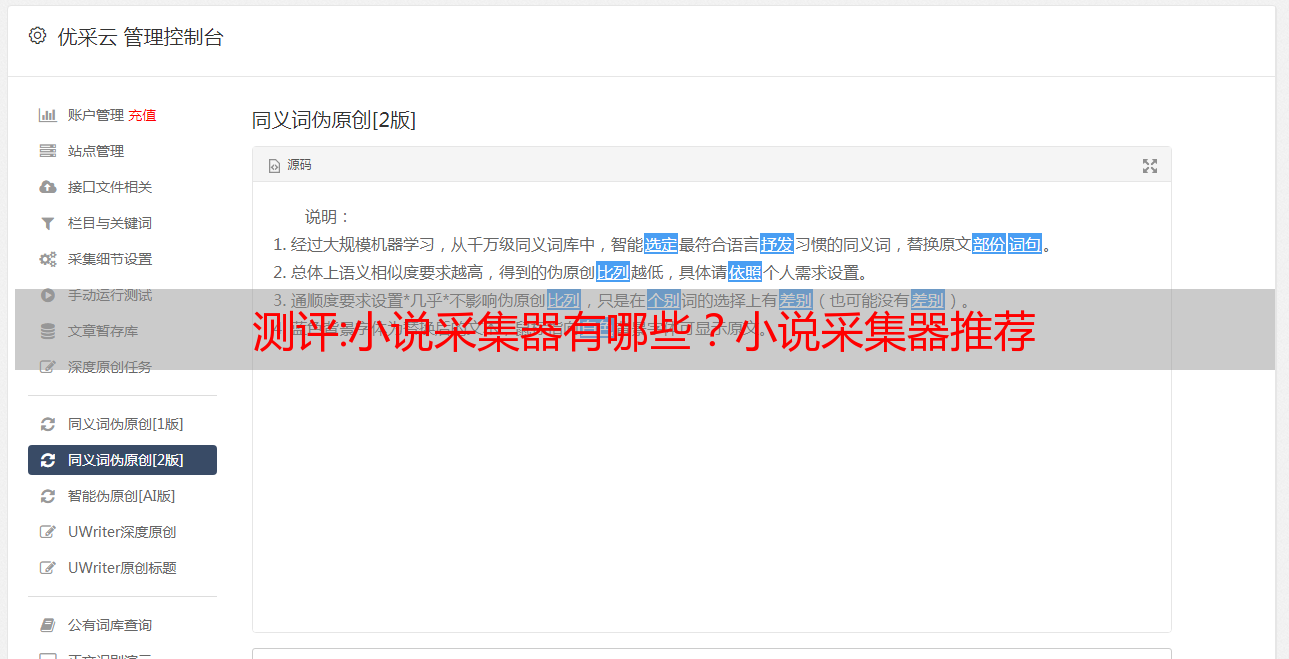Click the cloud upload icon for 接口文件相关
This screenshot has width=1289, height=659.
point(47,187)
